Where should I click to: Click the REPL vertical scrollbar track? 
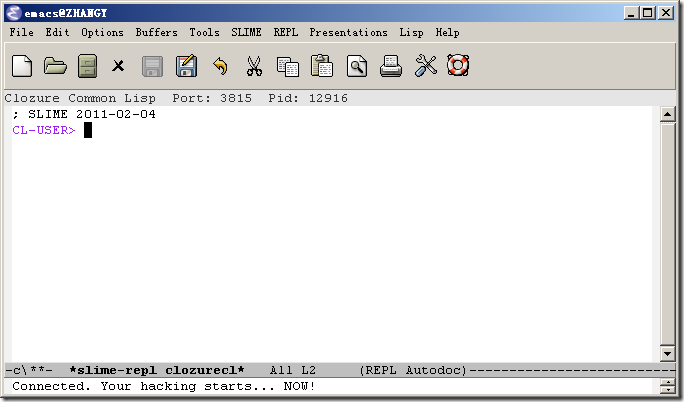pos(667,234)
